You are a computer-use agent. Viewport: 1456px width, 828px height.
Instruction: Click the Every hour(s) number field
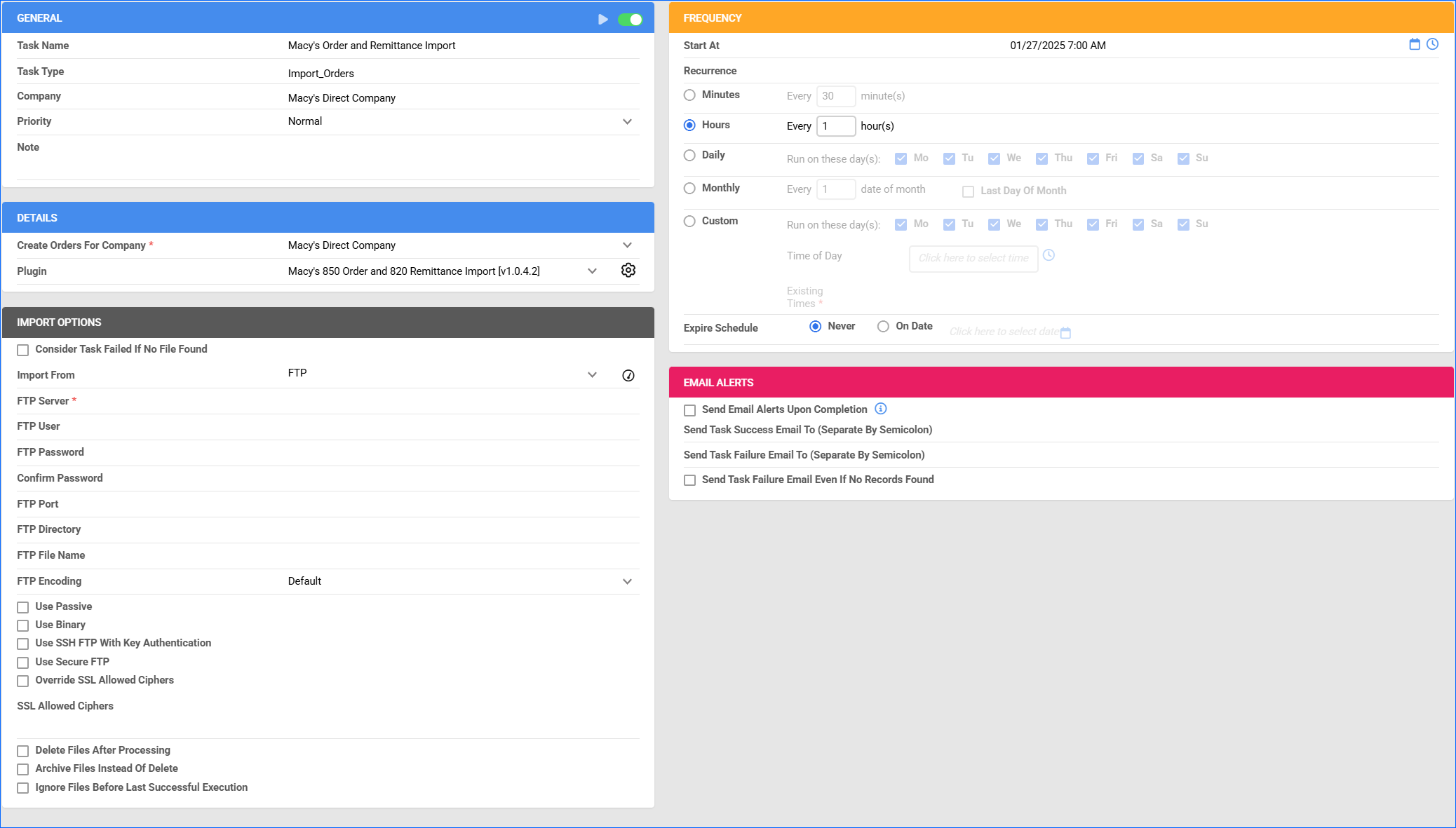[x=836, y=126]
